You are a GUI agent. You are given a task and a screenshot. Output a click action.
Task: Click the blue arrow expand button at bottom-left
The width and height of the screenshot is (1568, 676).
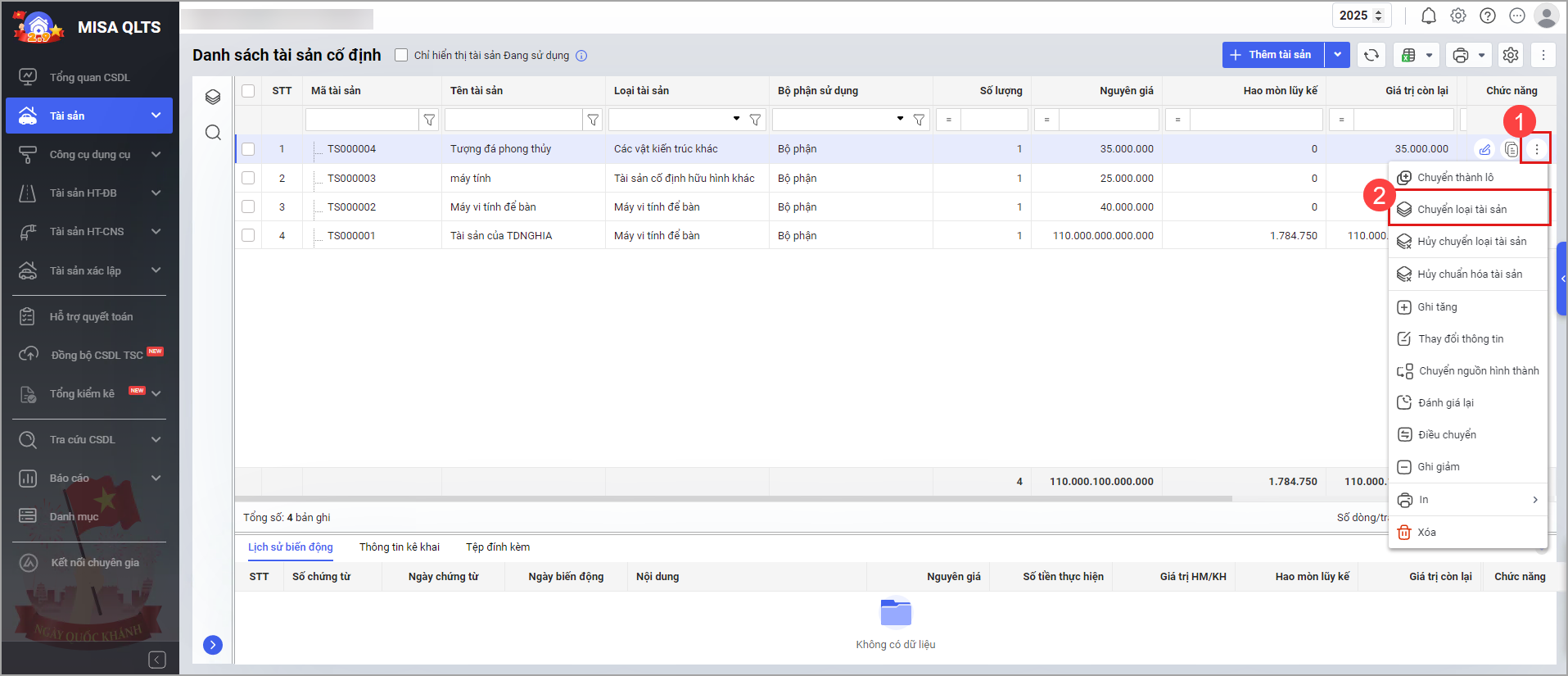coord(213,645)
